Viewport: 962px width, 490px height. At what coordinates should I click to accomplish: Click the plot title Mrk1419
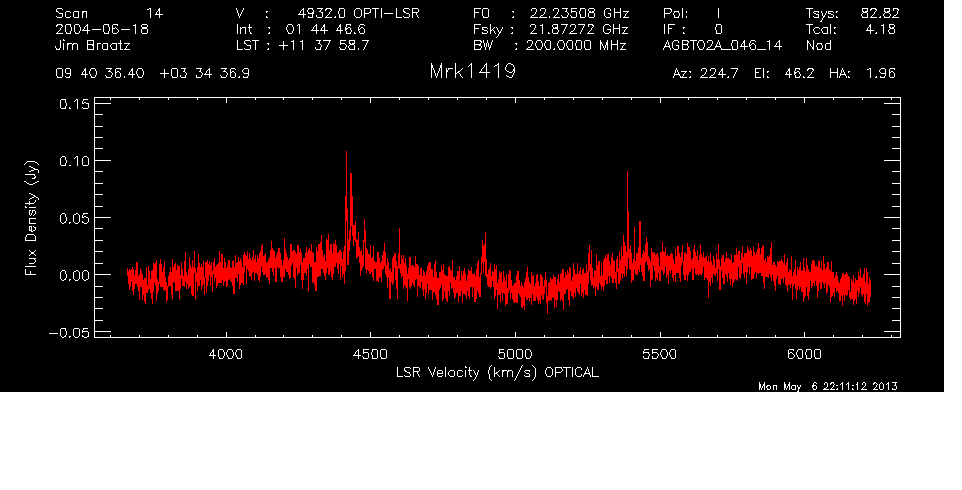[472, 71]
